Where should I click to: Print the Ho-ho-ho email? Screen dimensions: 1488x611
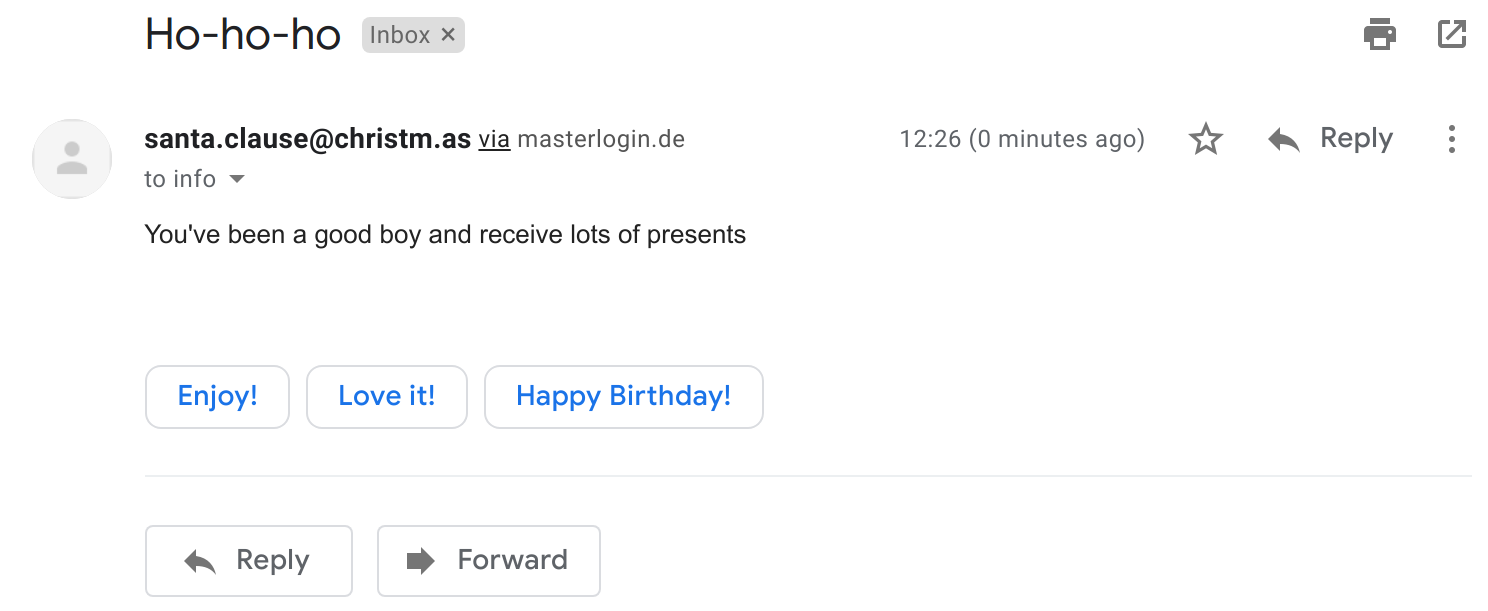click(x=1380, y=34)
